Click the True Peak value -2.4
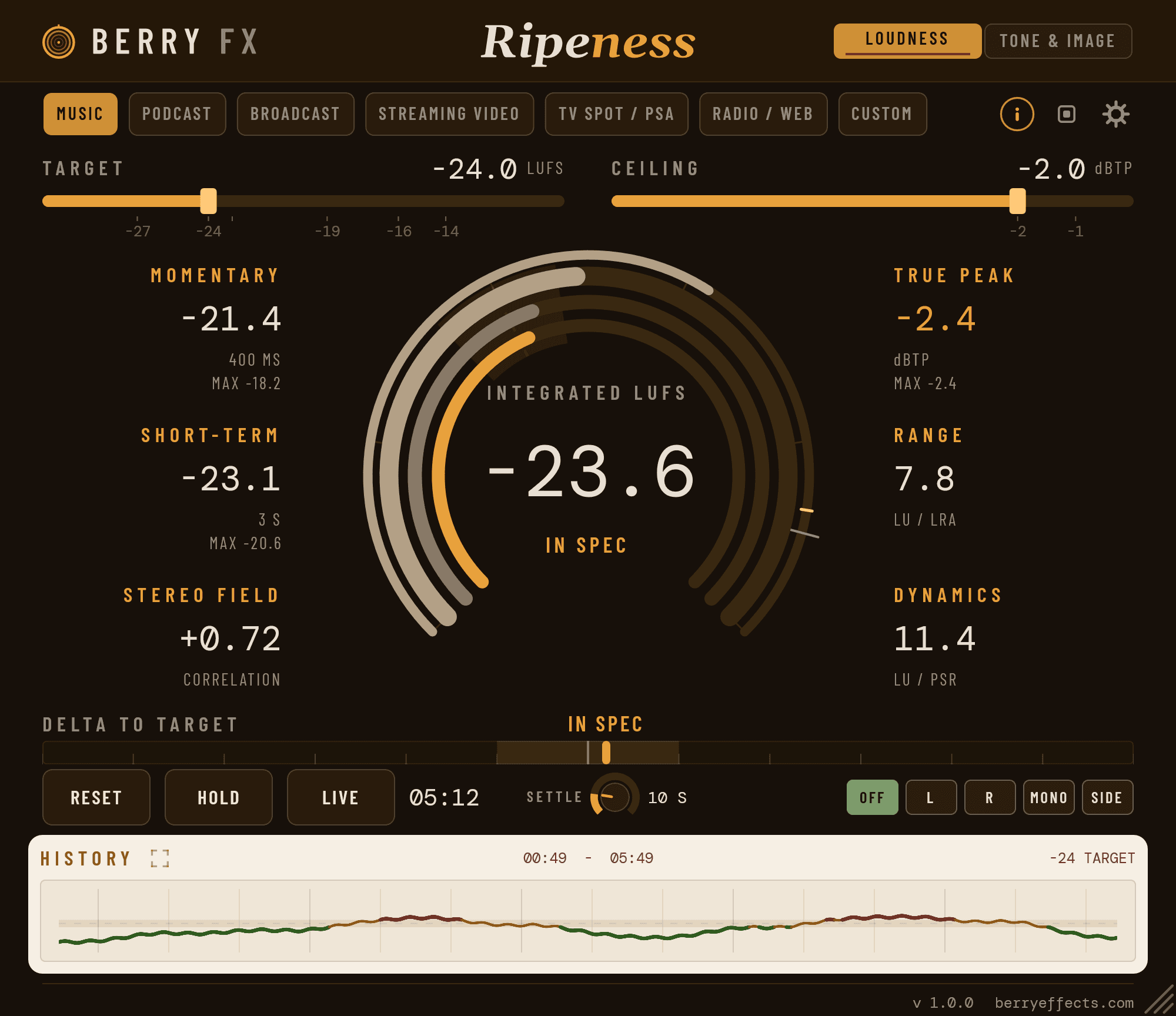 click(x=935, y=319)
